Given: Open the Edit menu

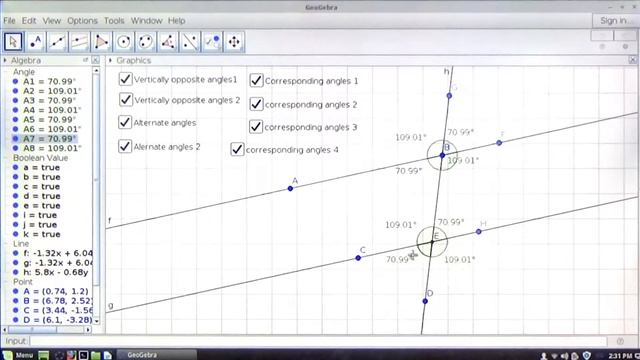Looking at the screenshot, I should pos(29,20).
